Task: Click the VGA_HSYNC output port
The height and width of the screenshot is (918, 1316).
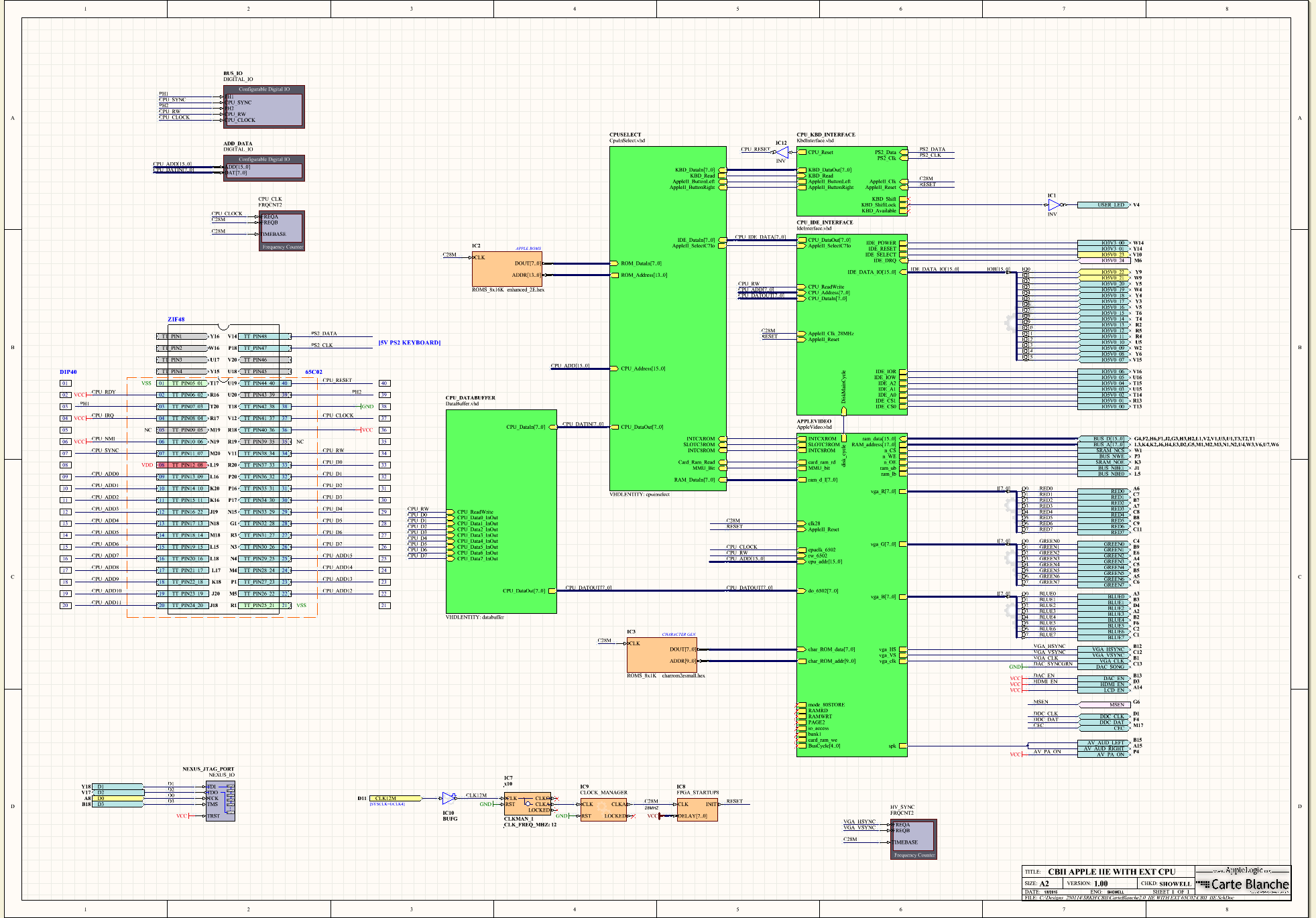Action: tap(1103, 649)
